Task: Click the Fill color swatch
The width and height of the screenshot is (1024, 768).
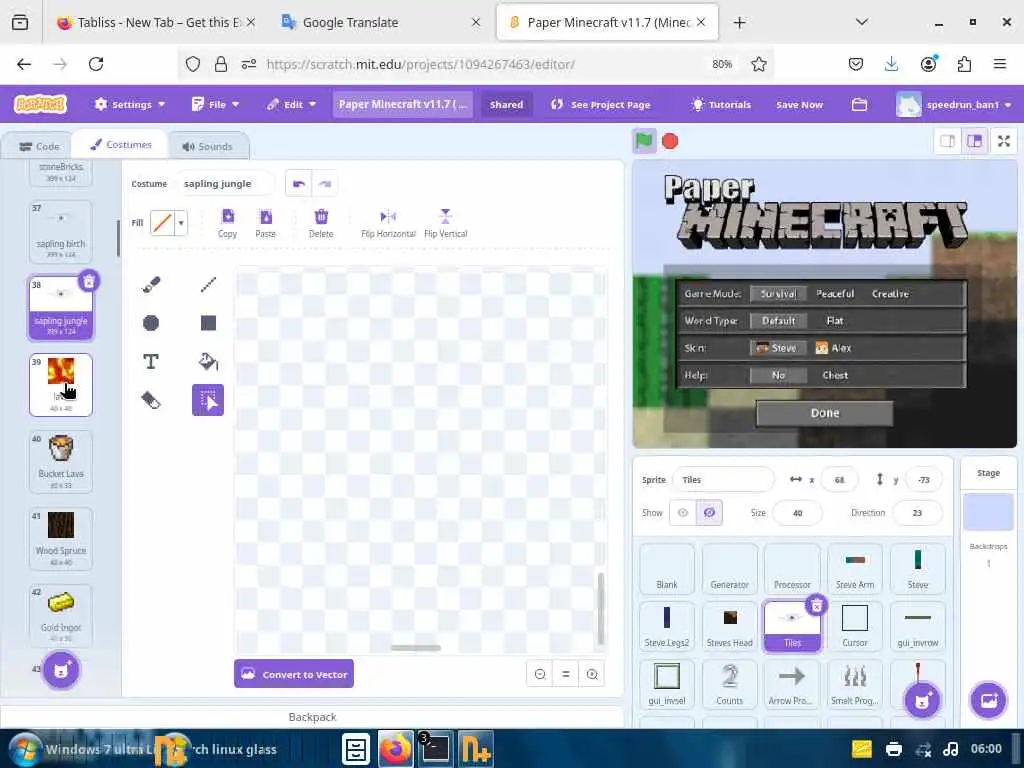Action: click(x=162, y=223)
